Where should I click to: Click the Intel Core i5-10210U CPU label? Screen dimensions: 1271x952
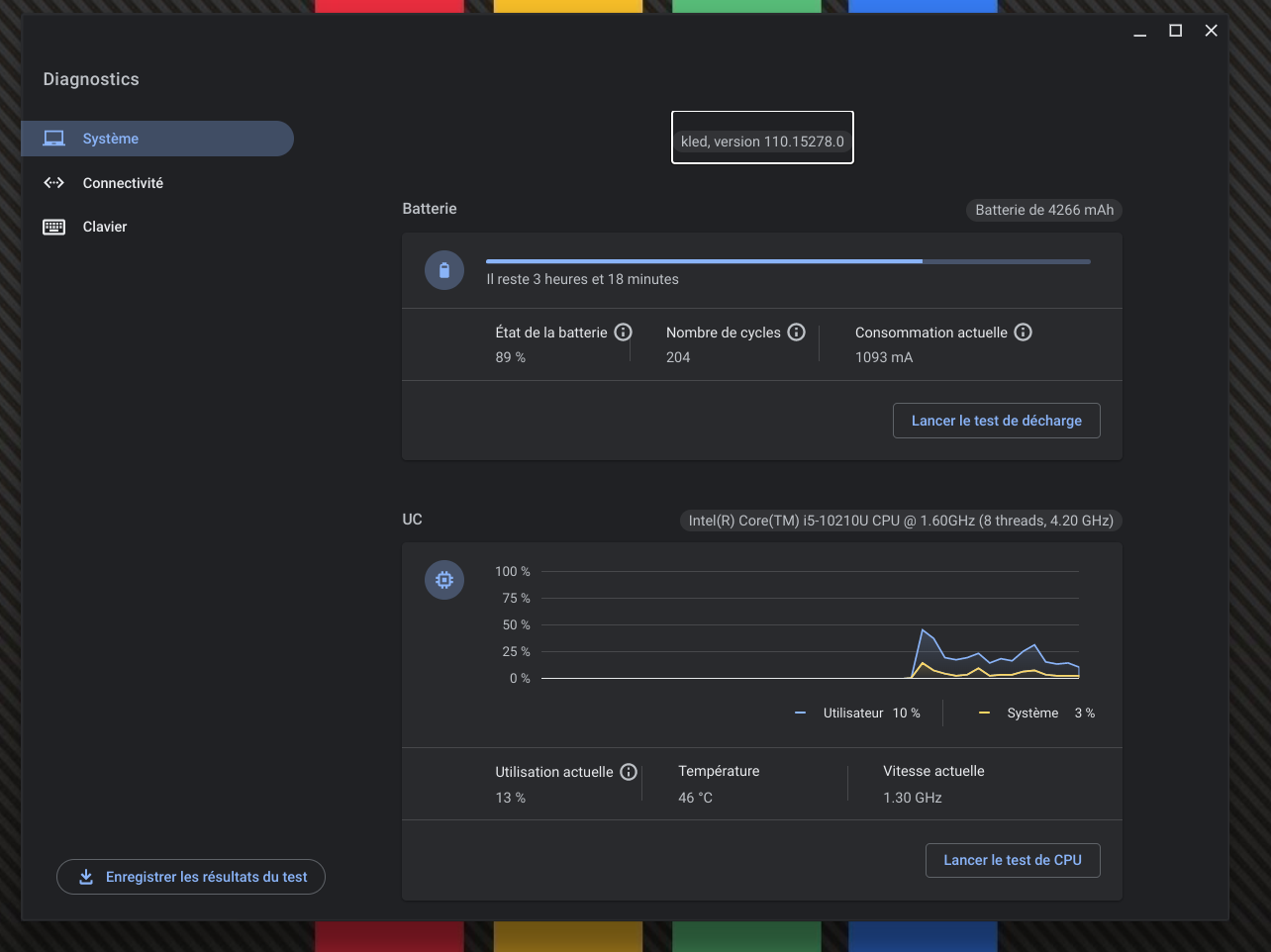(x=901, y=521)
